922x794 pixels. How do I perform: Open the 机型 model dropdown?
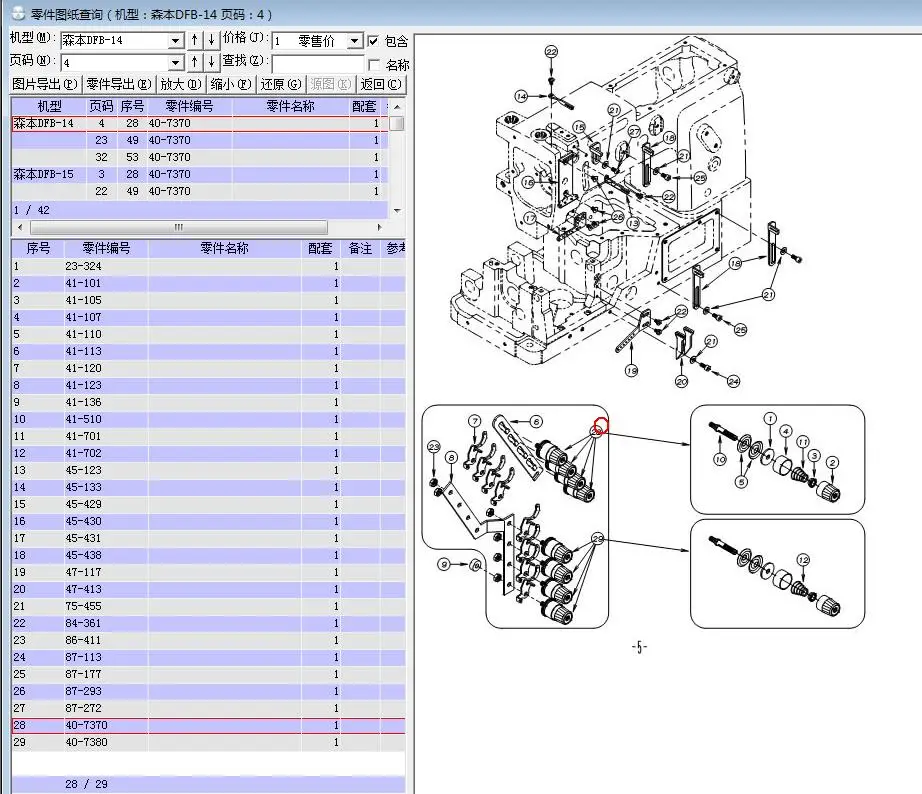(175, 41)
